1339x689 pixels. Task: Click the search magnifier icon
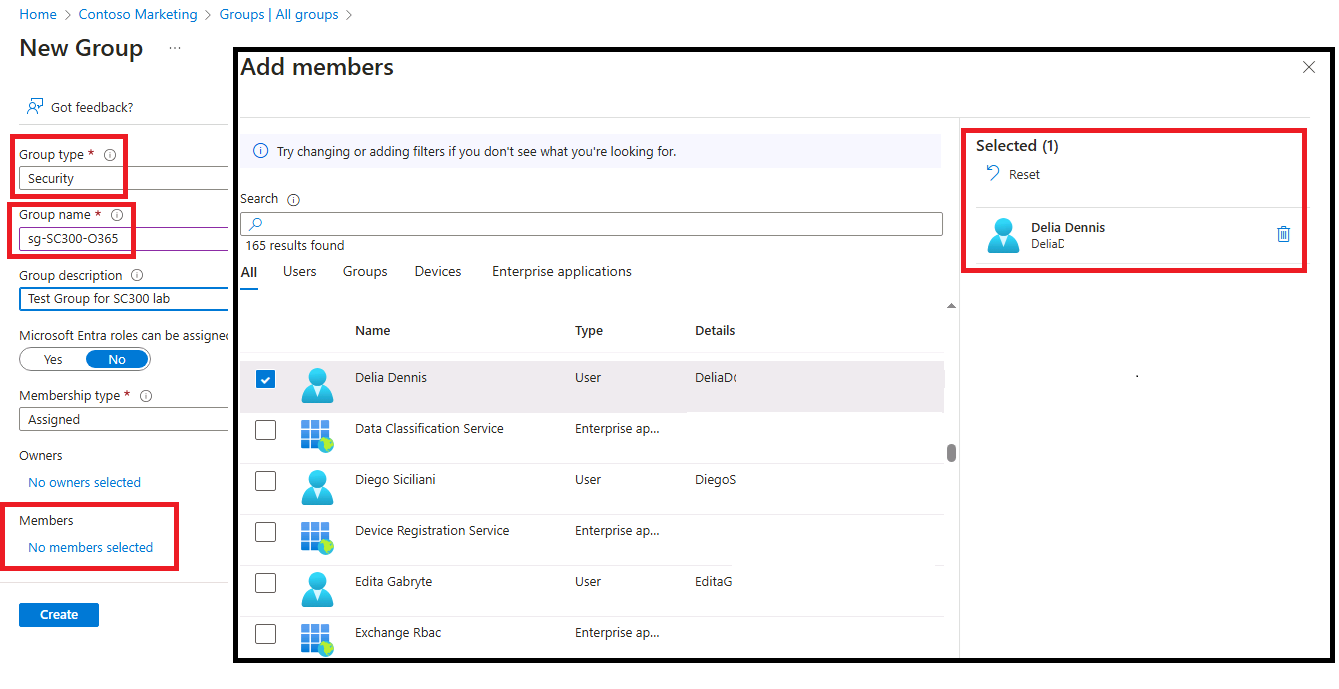(x=258, y=223)
